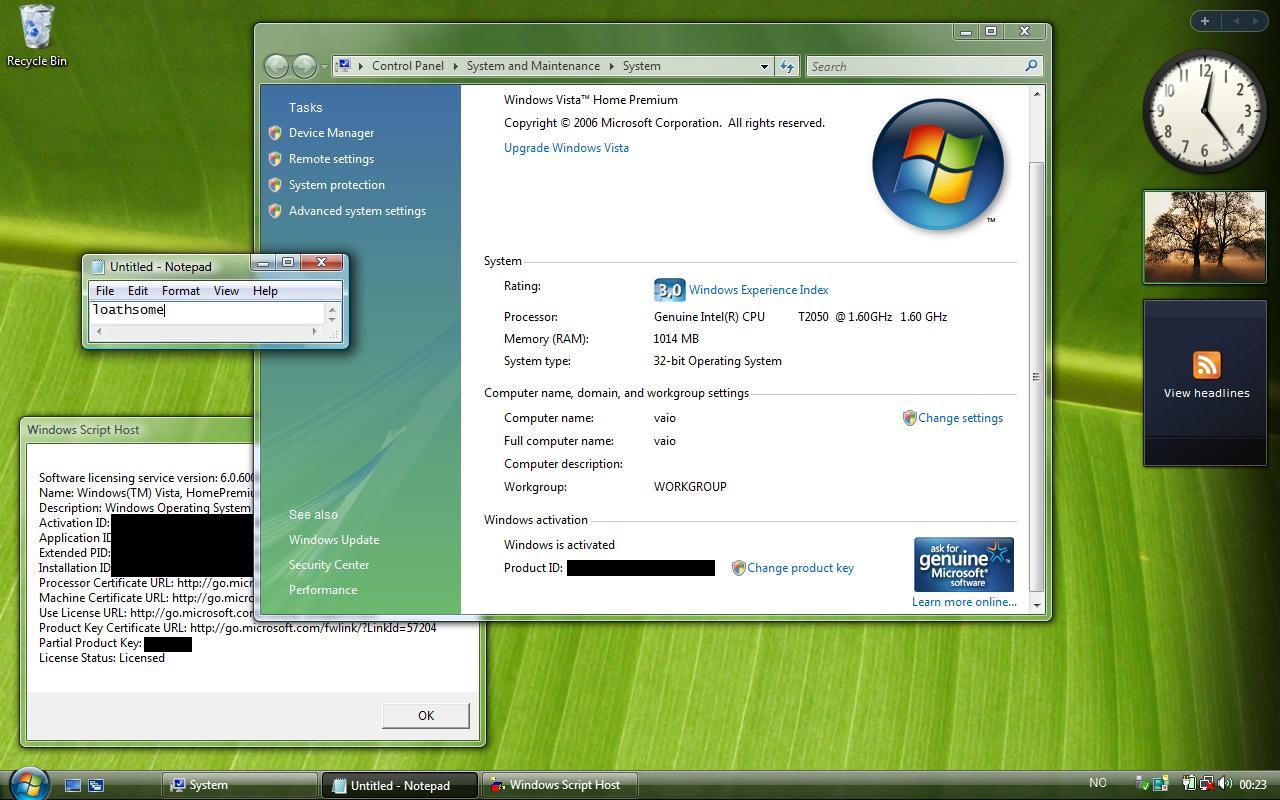Viewport: 1280px width, 800px height.
Task: Click Change settings for computer name
Action: click(x=960, y=418)
